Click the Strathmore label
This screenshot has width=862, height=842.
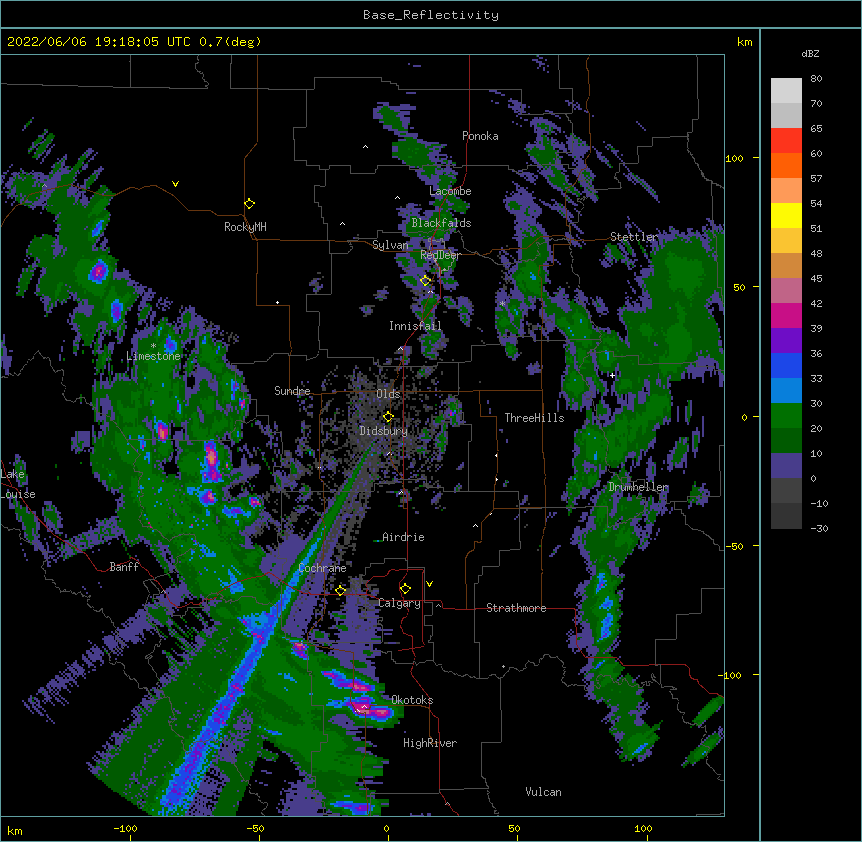[516, 608]
